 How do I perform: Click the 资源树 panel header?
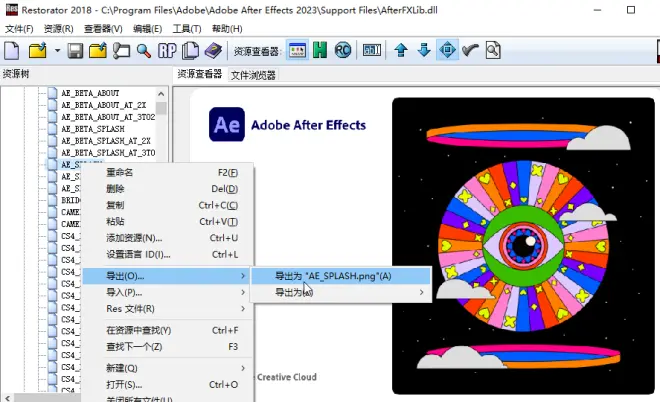click(16, 74)
